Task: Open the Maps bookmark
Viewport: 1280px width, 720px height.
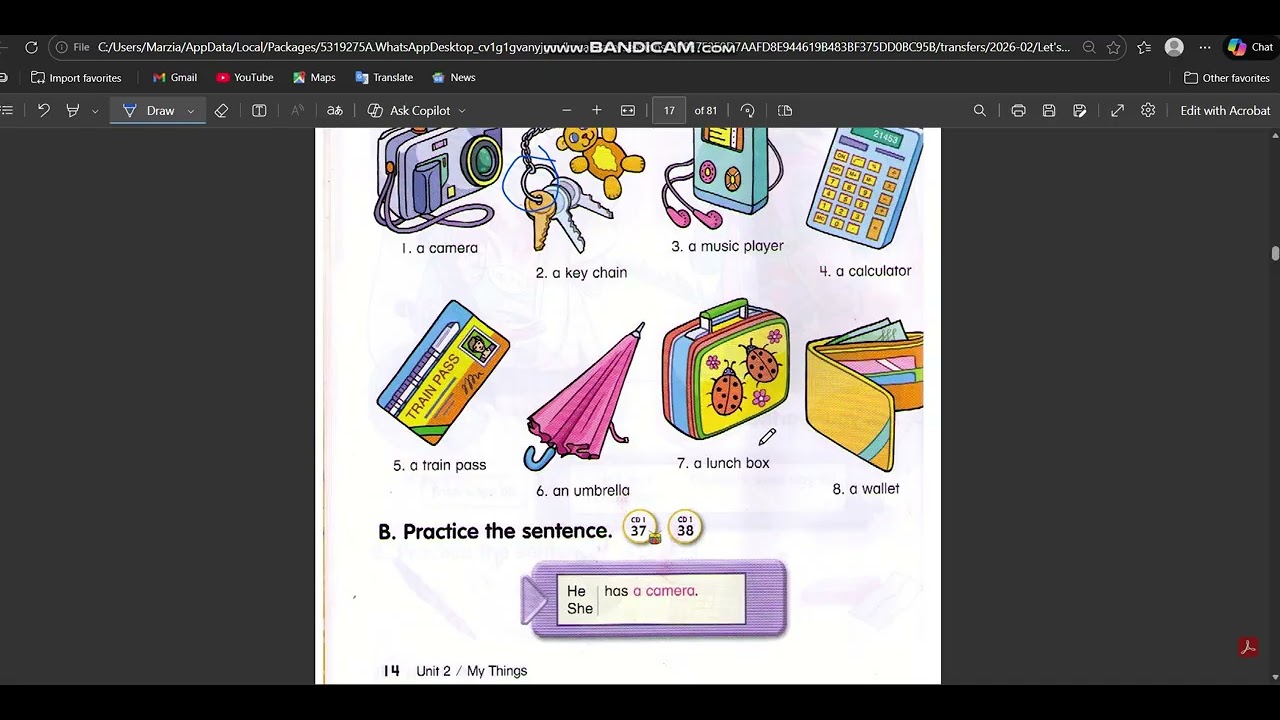Action: point(314,77)
